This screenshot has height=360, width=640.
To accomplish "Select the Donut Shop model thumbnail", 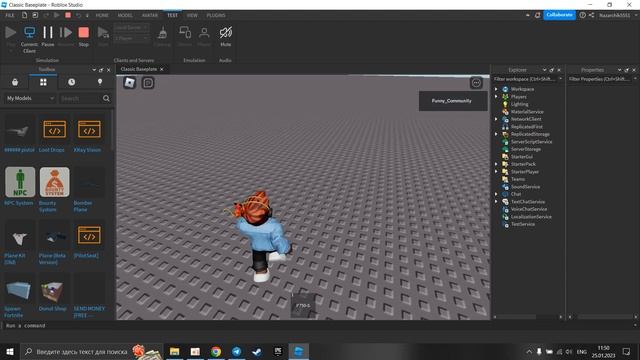I will click(54, 289).
